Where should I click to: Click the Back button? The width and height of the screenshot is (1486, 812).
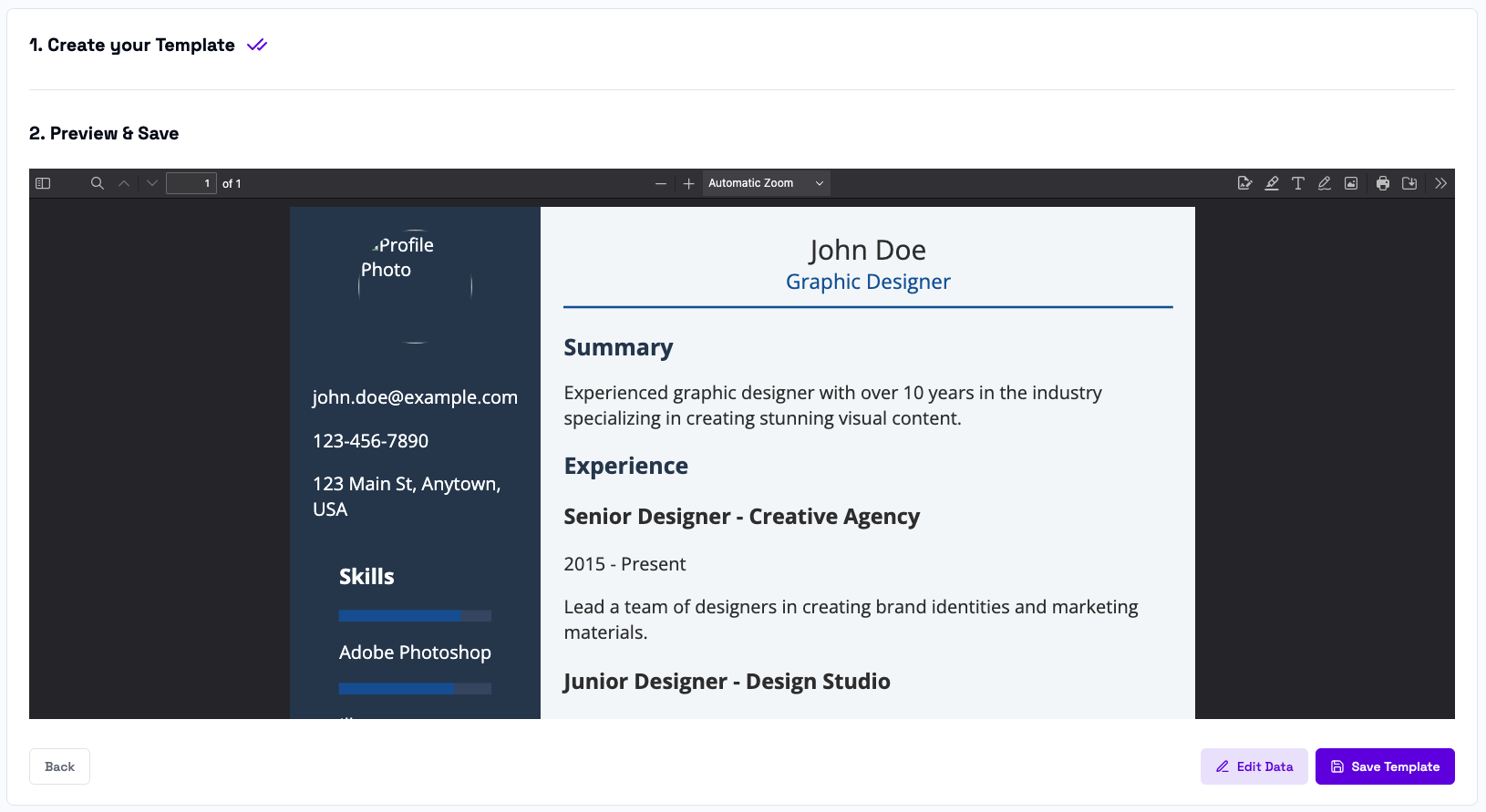tap(59, 766)
